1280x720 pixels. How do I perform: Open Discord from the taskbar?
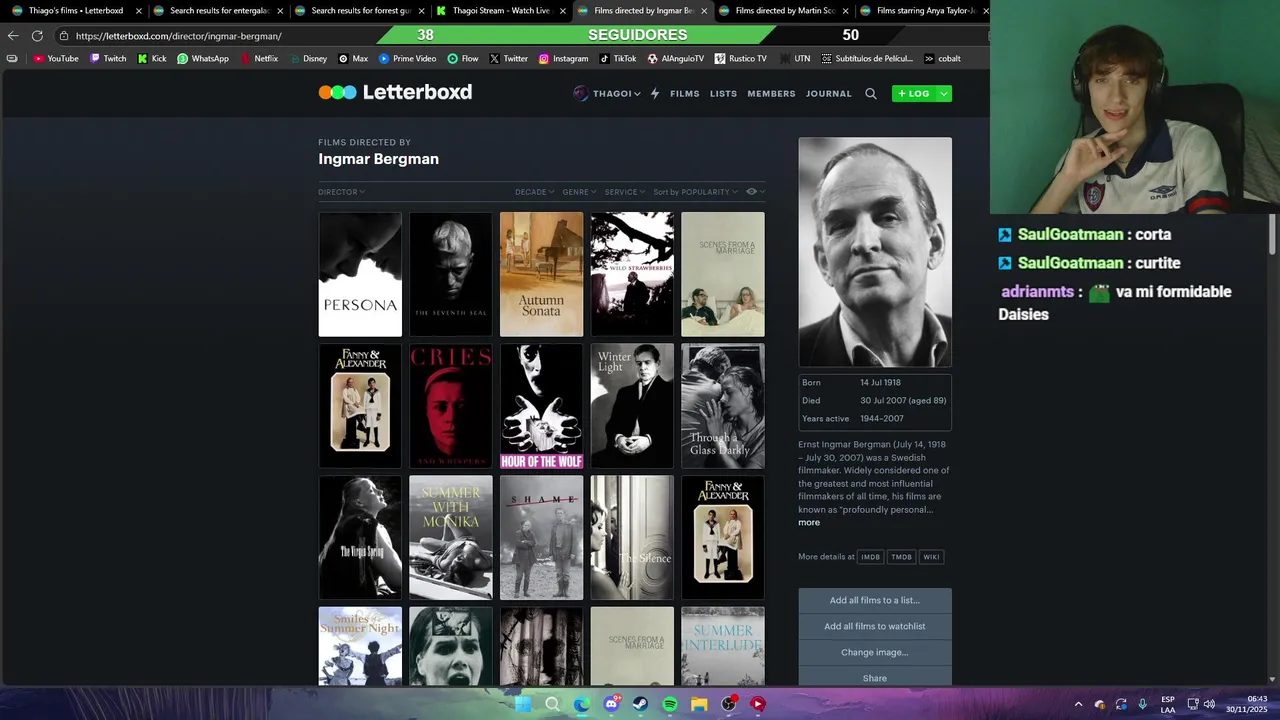click(611, 704)
